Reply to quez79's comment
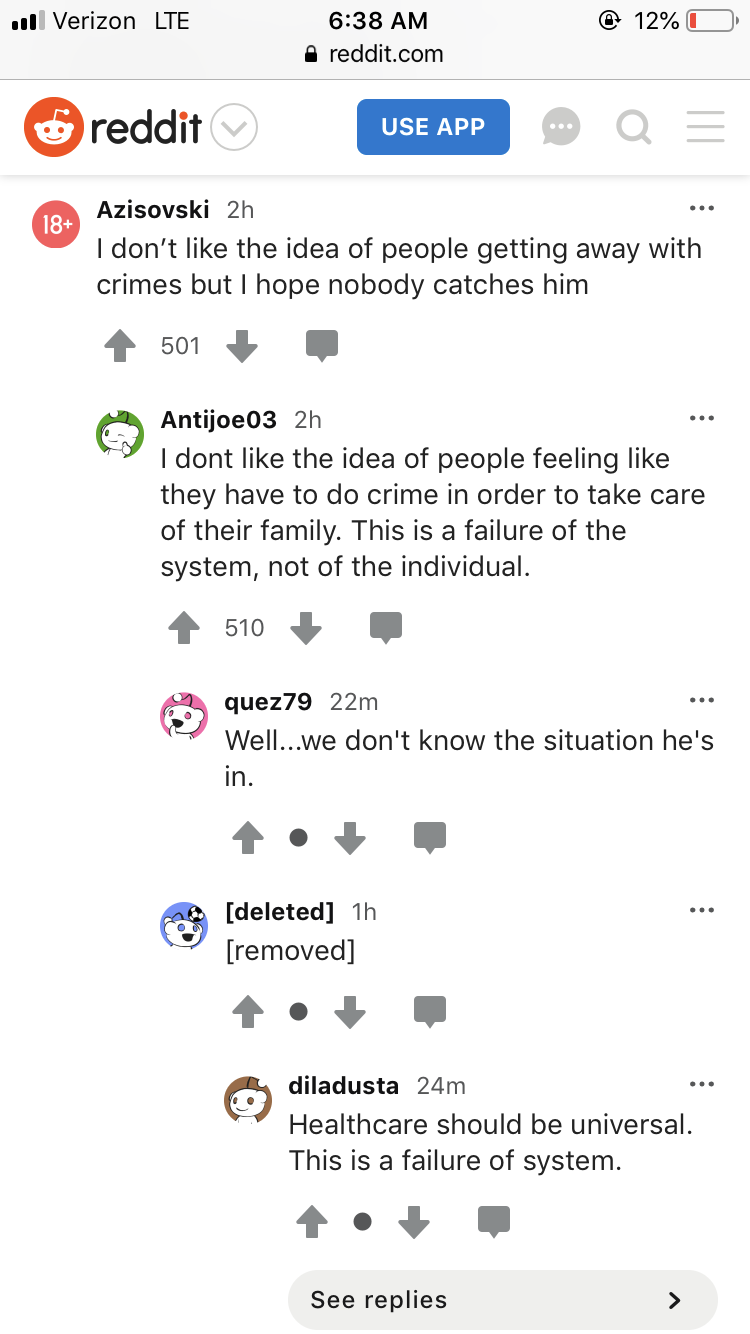This screenshot has width=750, height=1334. pos(430,838)
